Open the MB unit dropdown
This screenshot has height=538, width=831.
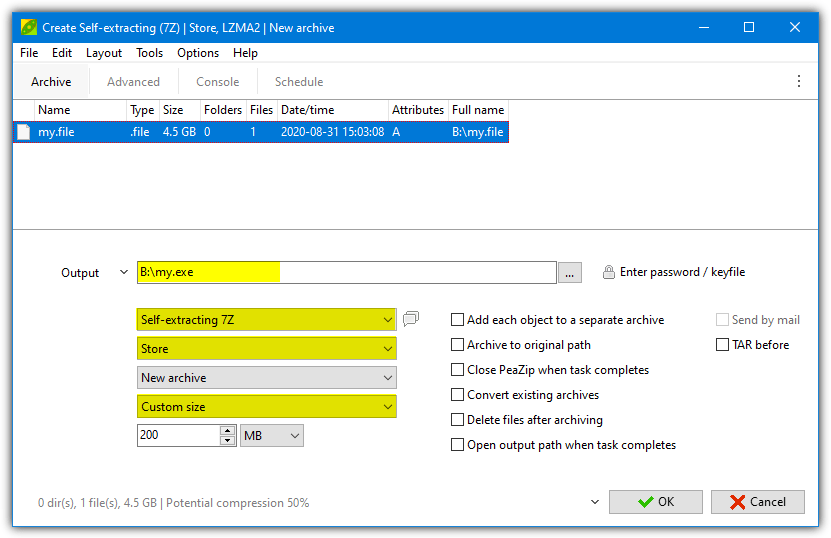pos(272,436)
